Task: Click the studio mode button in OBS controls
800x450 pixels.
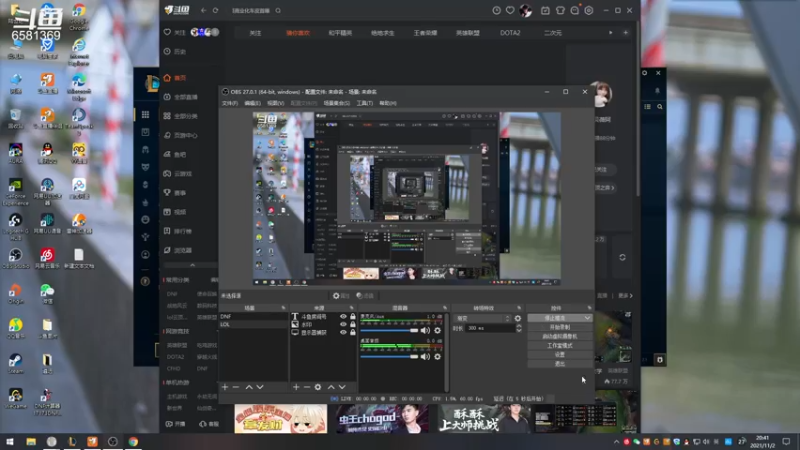Action: pyautogui.click(x=560, y=345)
